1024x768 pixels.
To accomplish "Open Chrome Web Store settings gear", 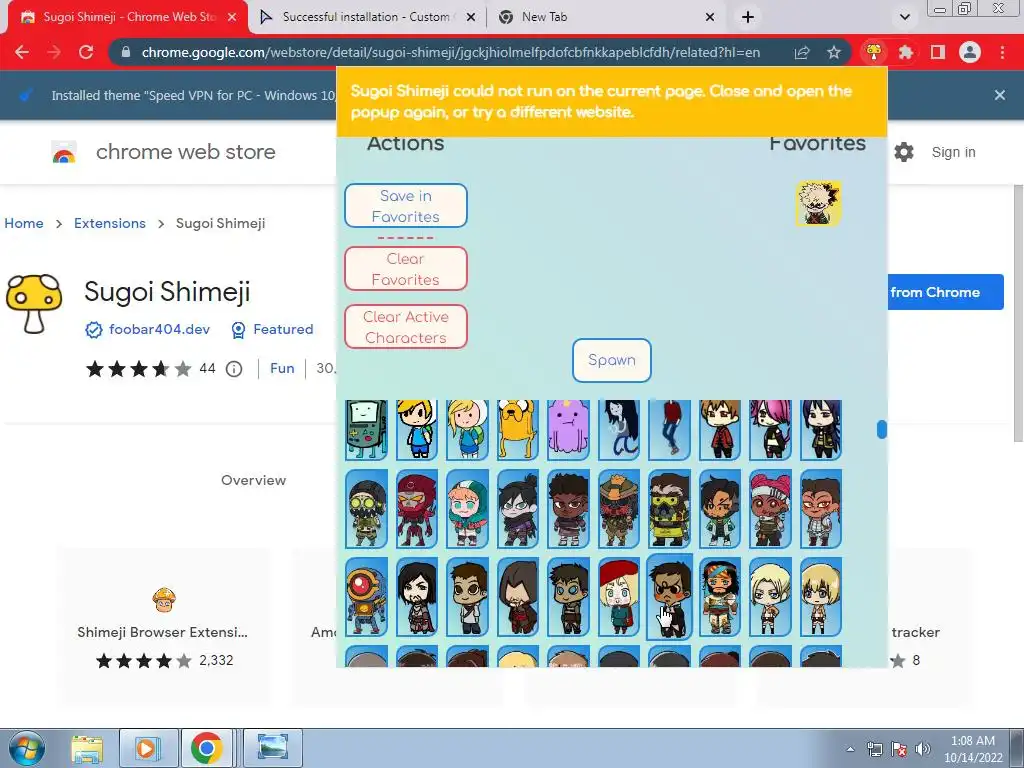I will pyautogui.click(x=904, y=152).
